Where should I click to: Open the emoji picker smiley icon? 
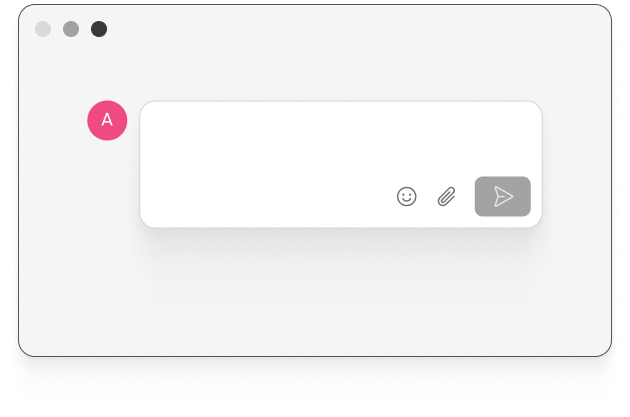406,196
